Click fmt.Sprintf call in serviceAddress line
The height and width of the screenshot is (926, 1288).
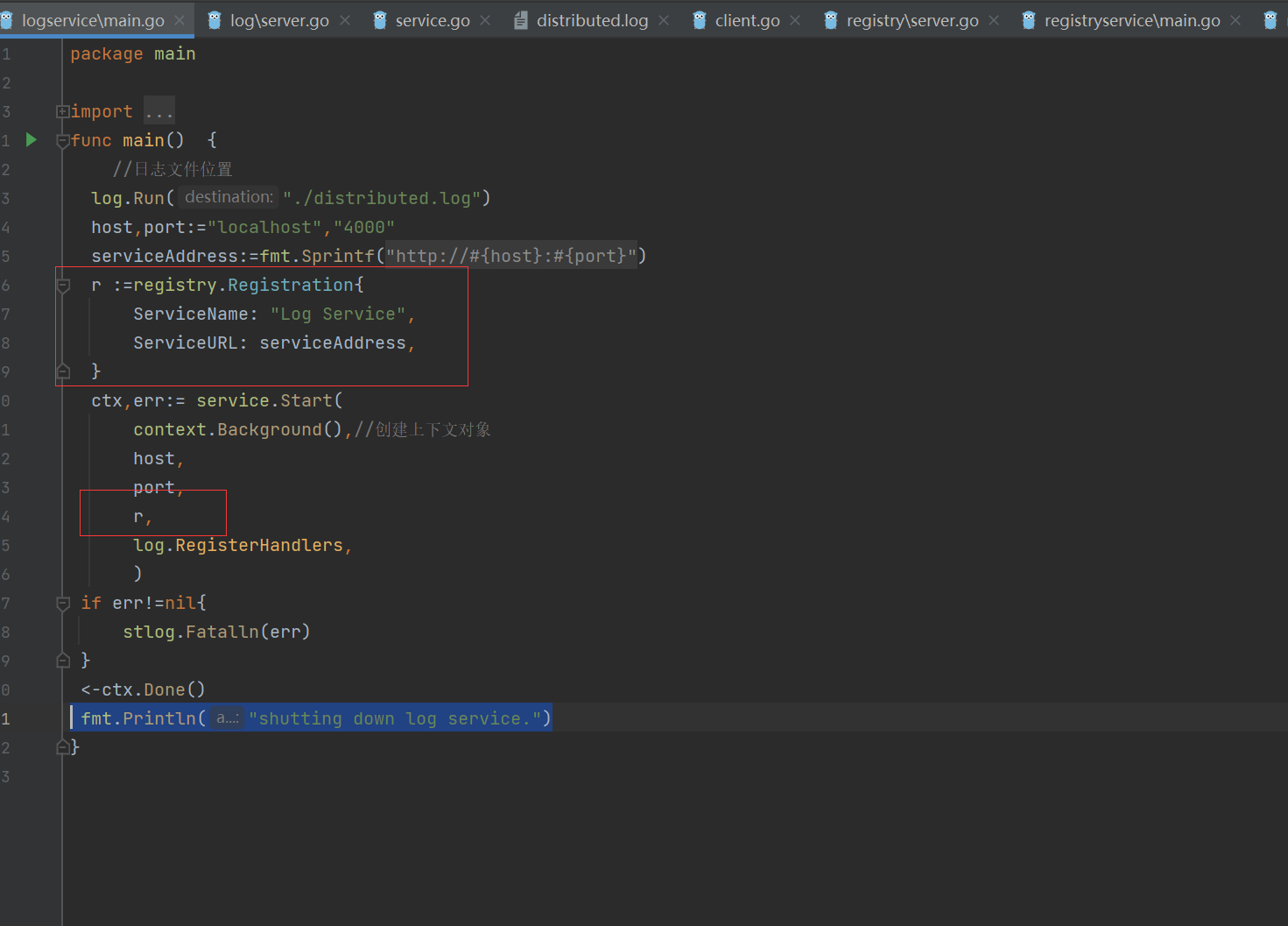pos(317,256)
